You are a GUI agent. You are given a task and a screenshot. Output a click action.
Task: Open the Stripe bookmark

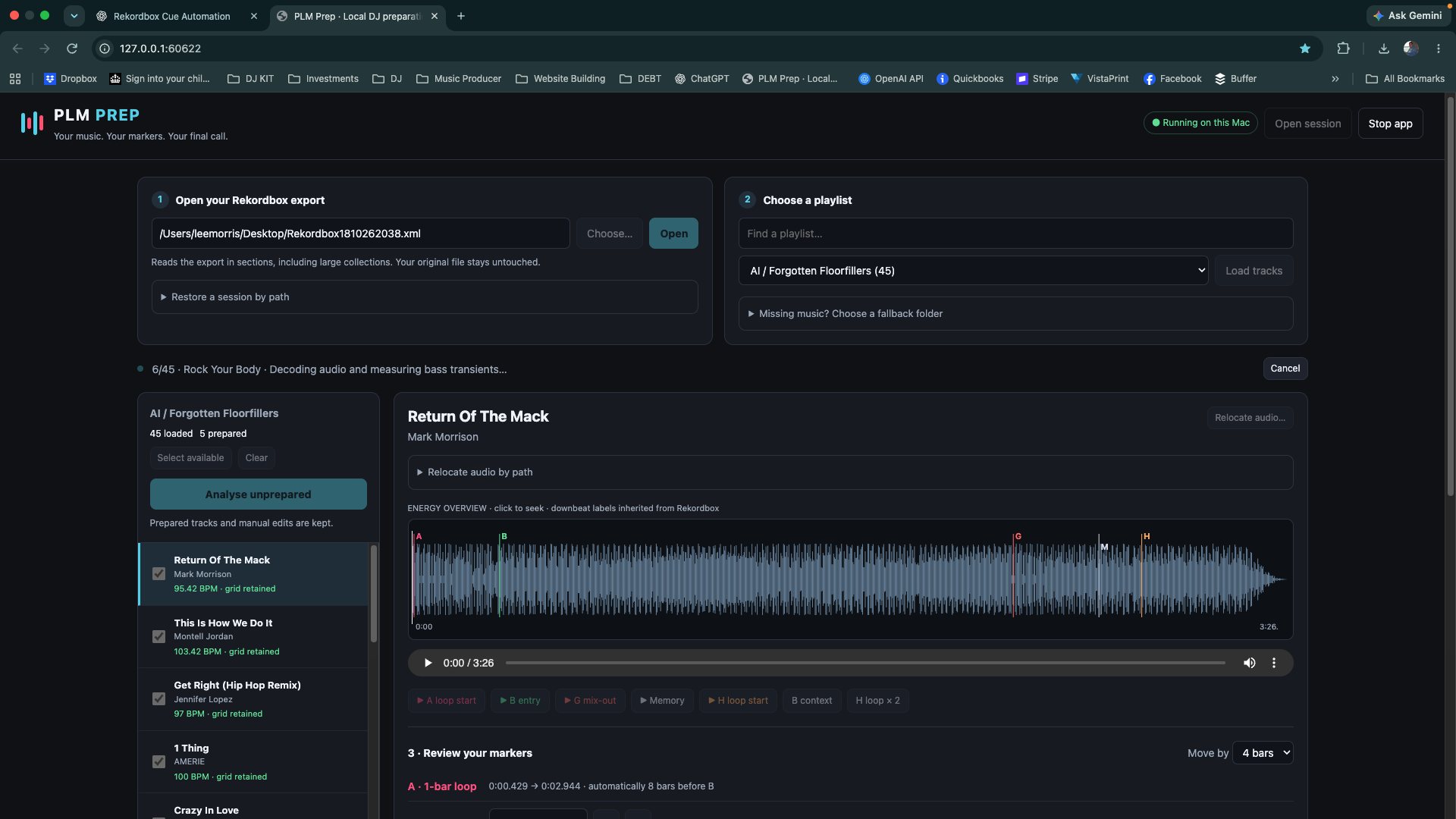click(1037, 79)
